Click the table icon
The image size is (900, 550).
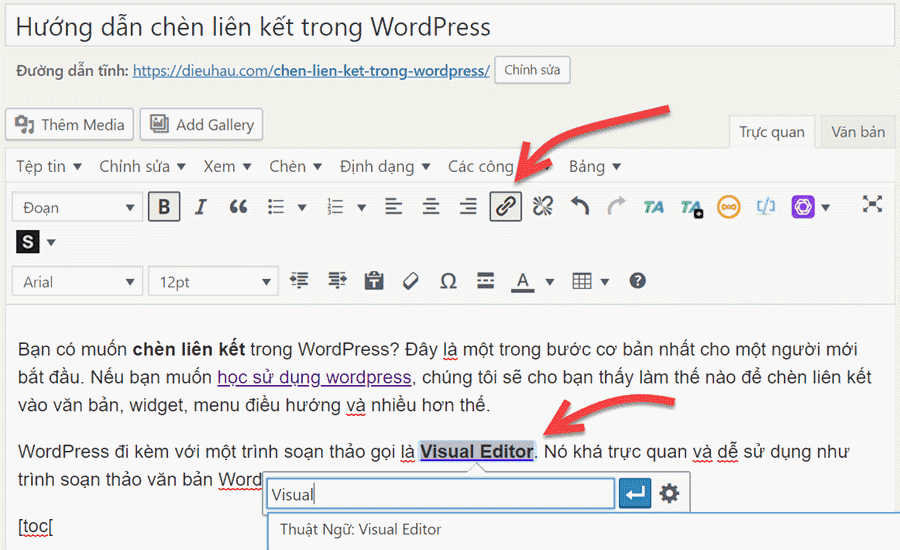tap(582, 281)
